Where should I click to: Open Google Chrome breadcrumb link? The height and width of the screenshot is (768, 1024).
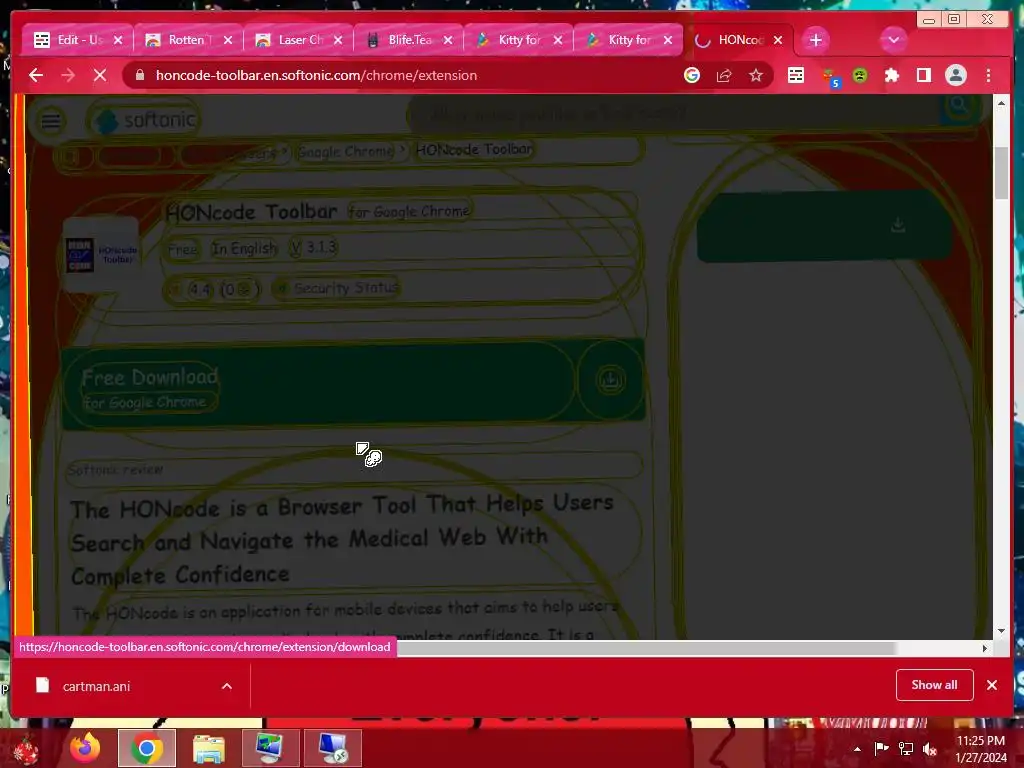click(x=345, y=152)
